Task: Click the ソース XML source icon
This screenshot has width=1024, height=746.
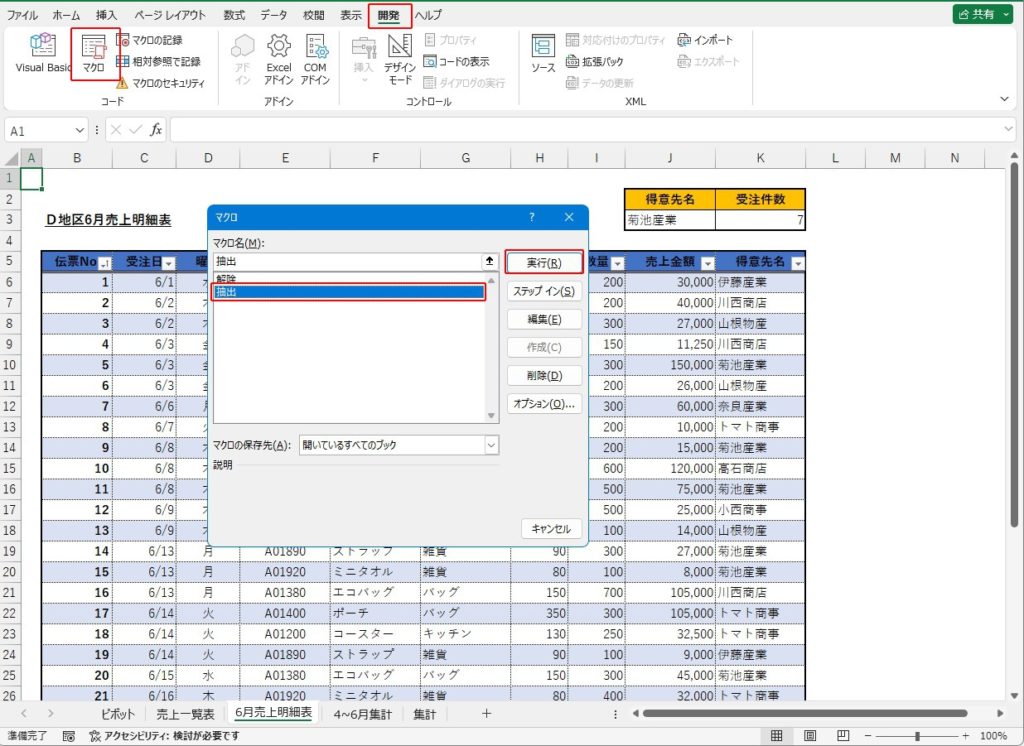Action: (543, 55)
